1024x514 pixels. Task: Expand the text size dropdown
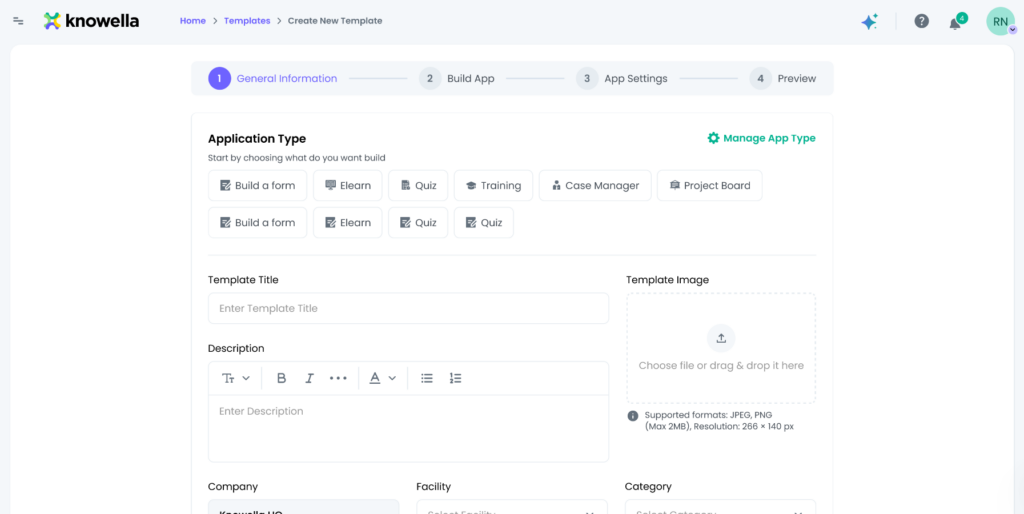[x=236, y=378]
